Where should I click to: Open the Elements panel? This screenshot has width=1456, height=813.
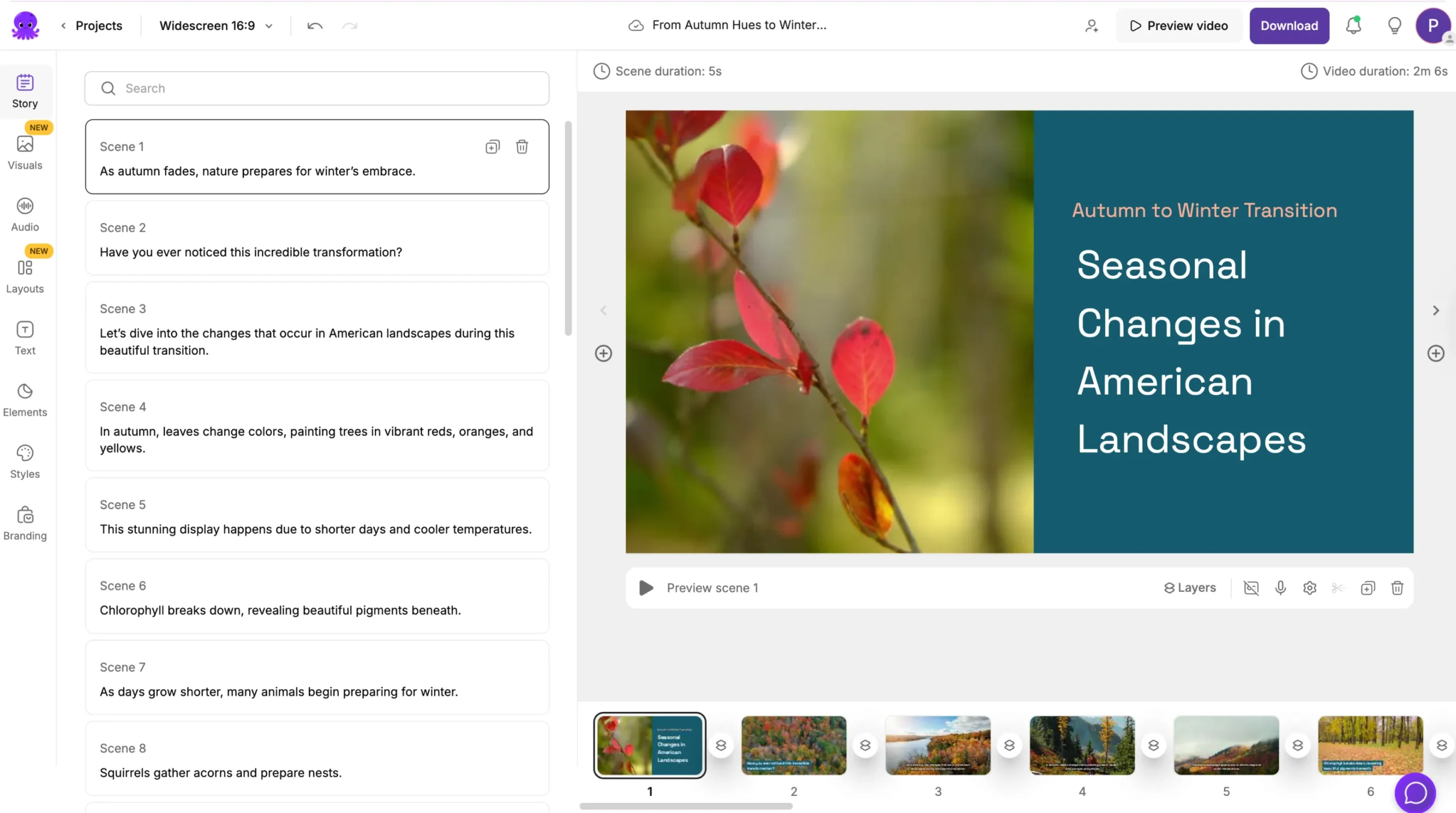click(25, 400)
